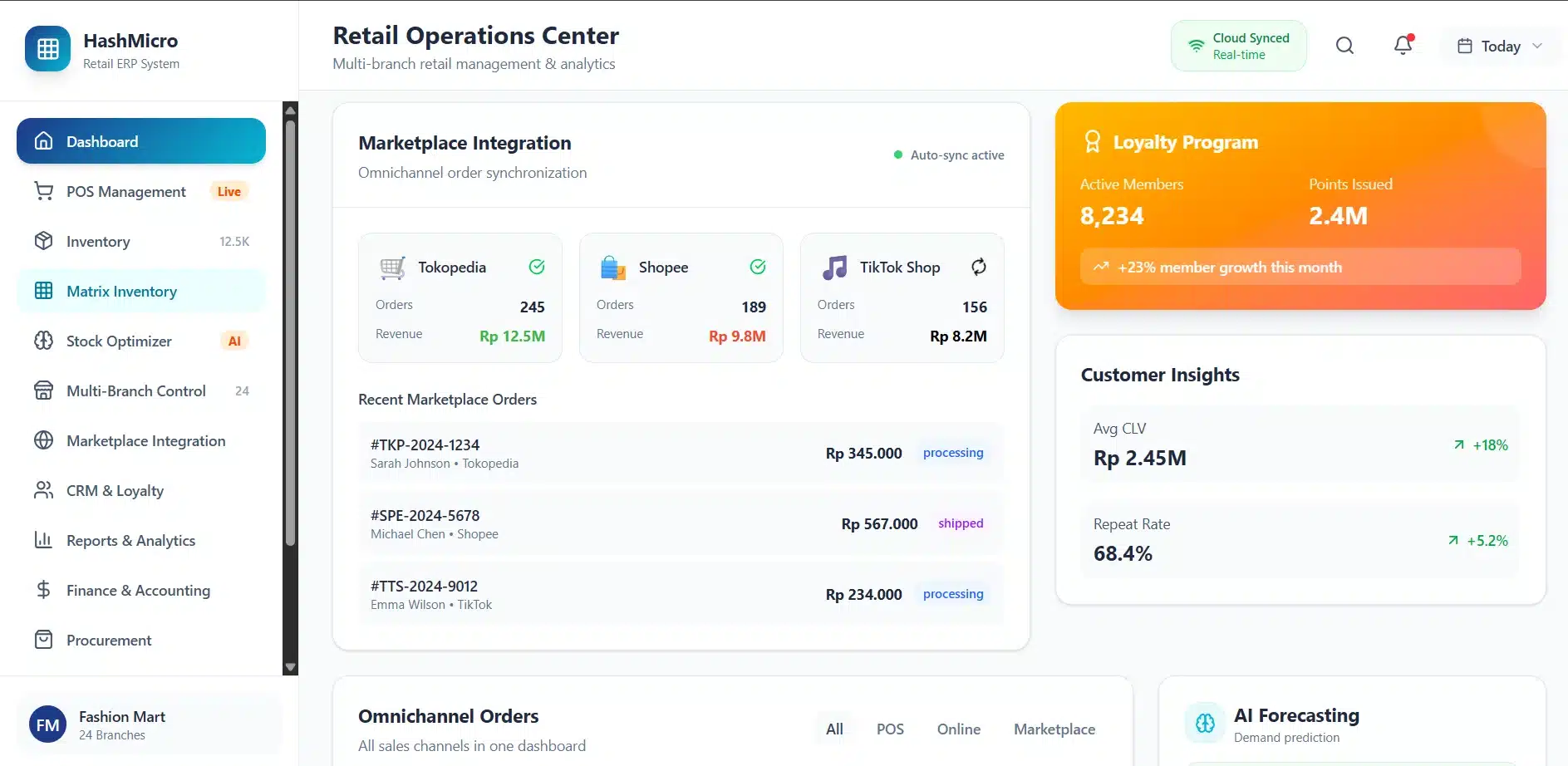Go to Procurement

point(141,640)
